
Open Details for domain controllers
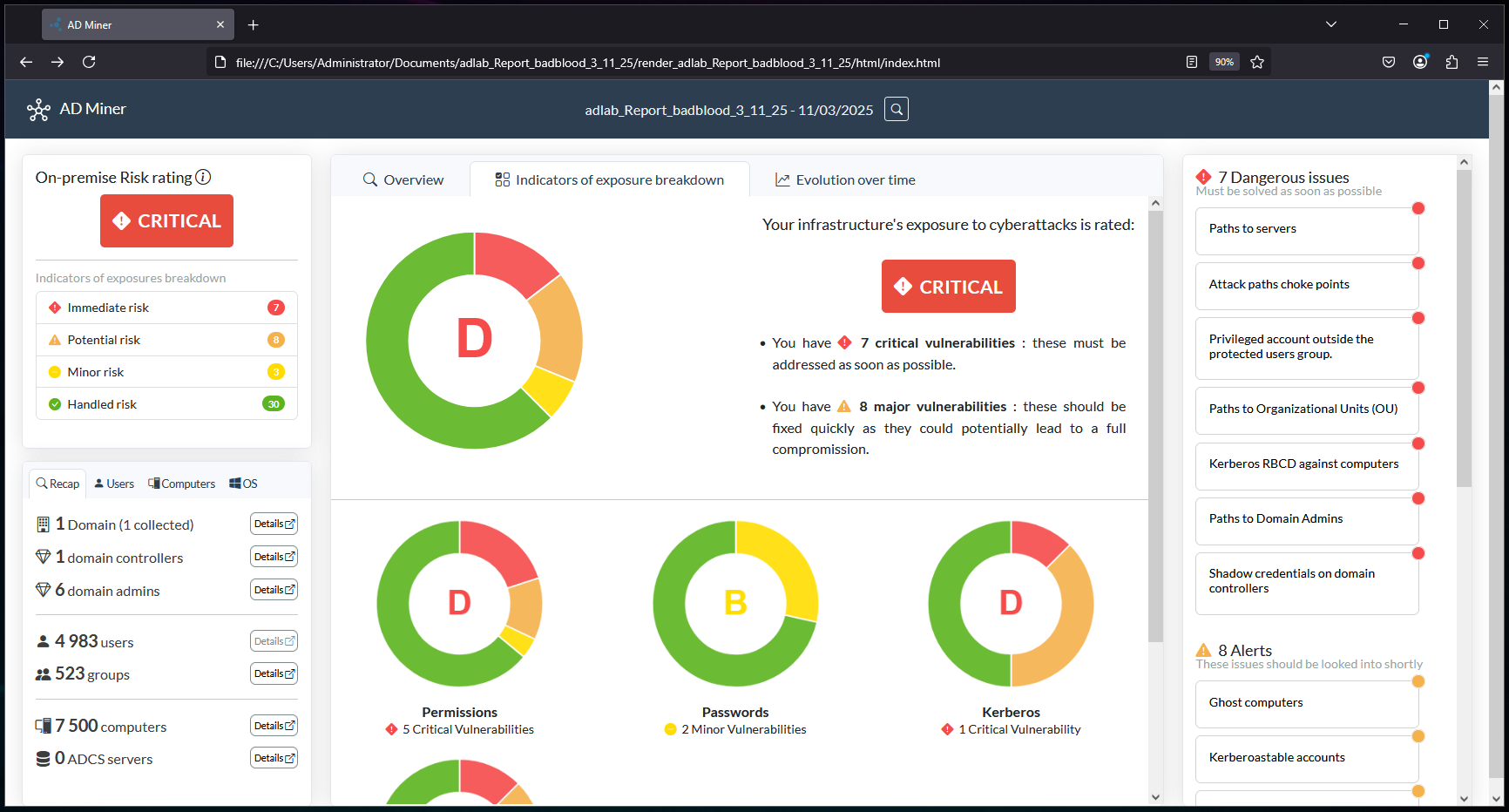coord(274,557)
